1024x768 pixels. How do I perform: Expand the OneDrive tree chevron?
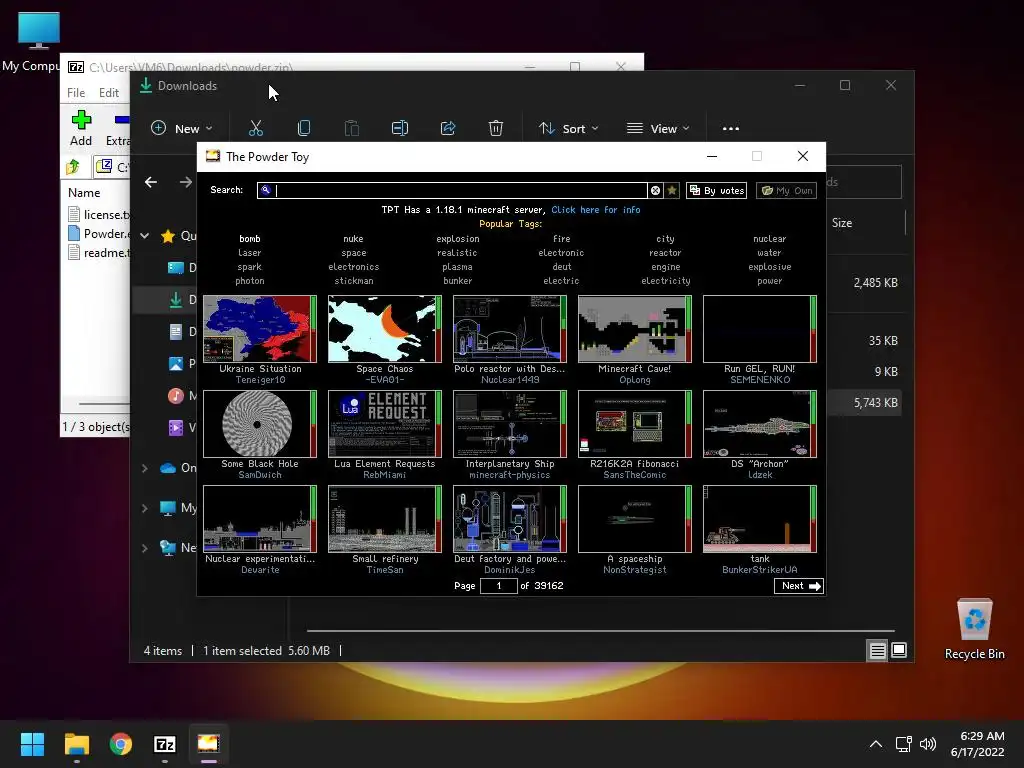tap(145, 468)
